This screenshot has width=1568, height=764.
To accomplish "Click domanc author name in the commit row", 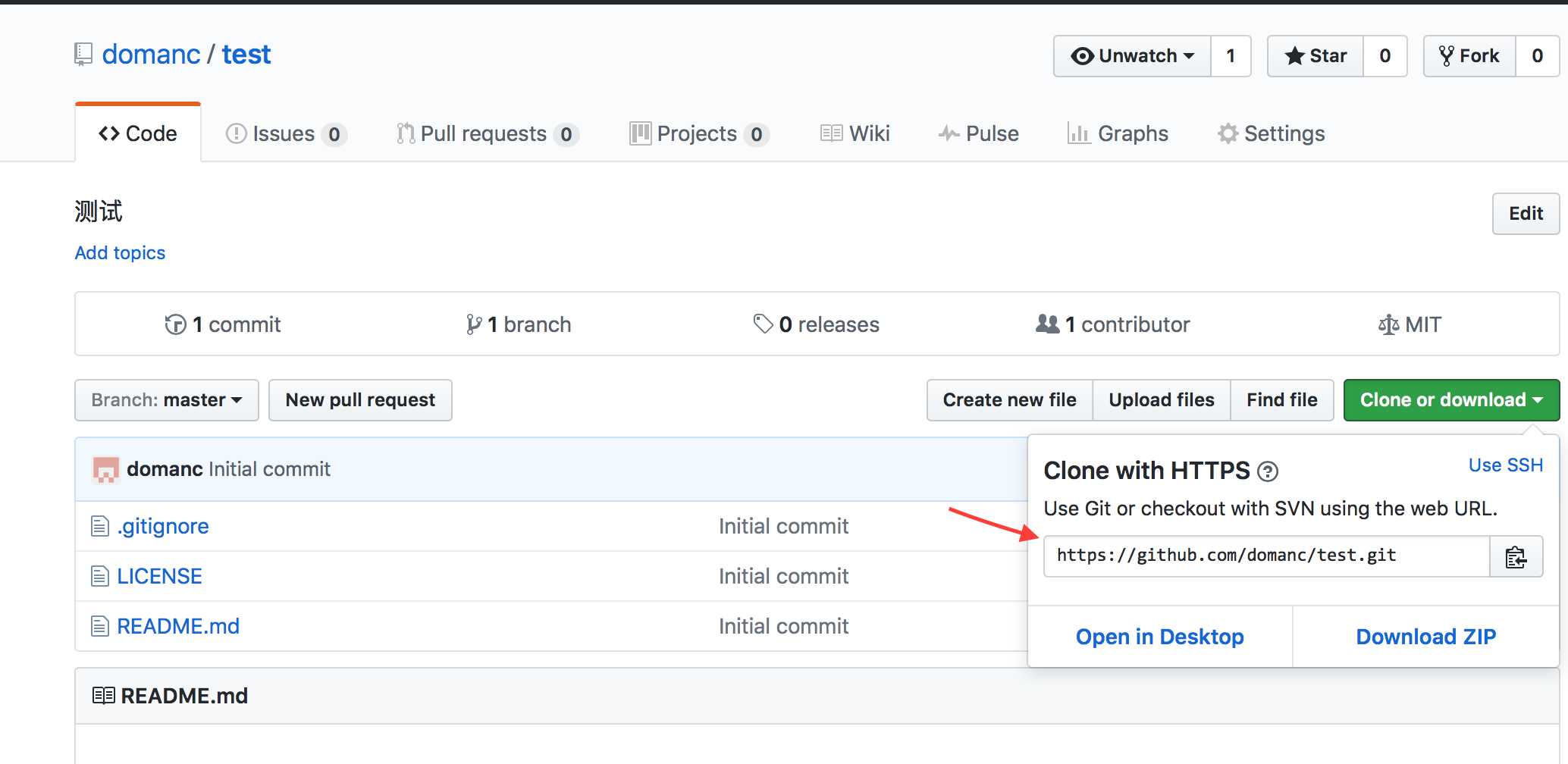I will tap(165, 469).
